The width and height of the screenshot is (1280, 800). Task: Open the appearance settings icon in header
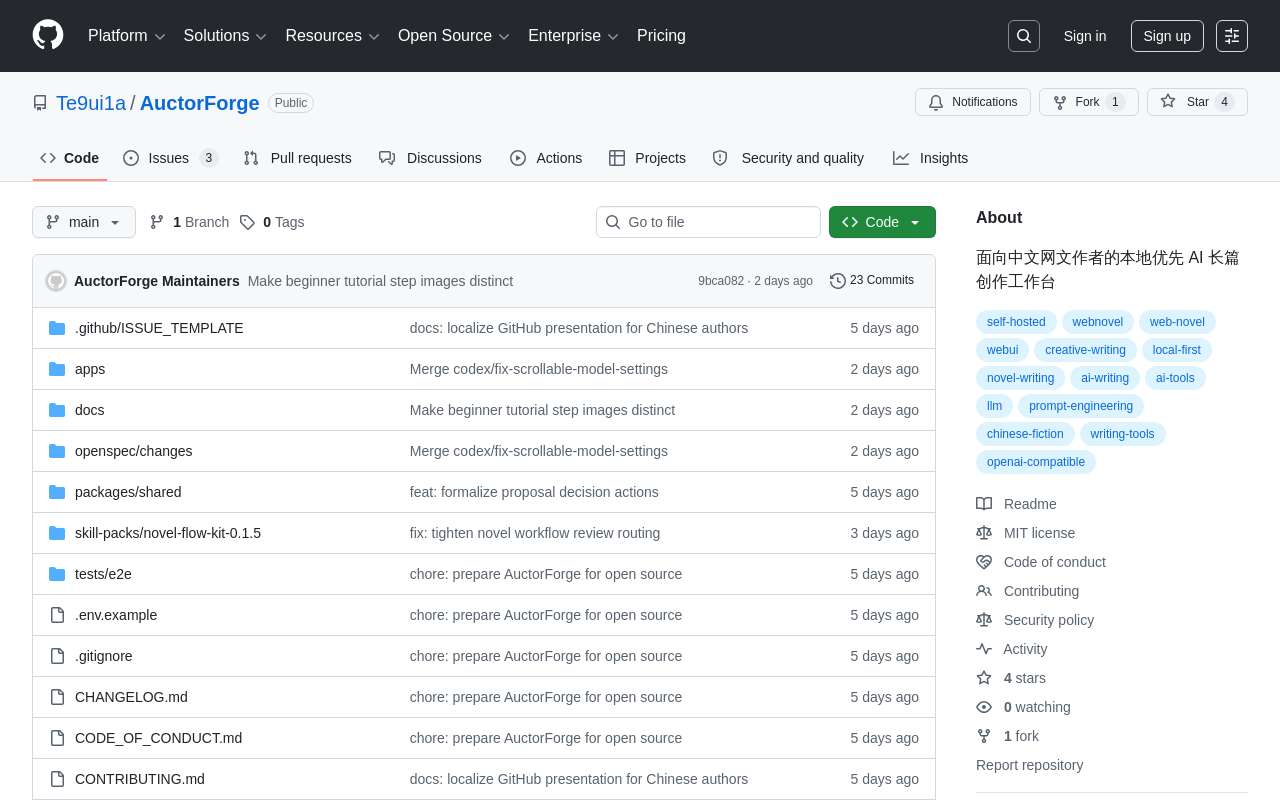point(1232,36)
